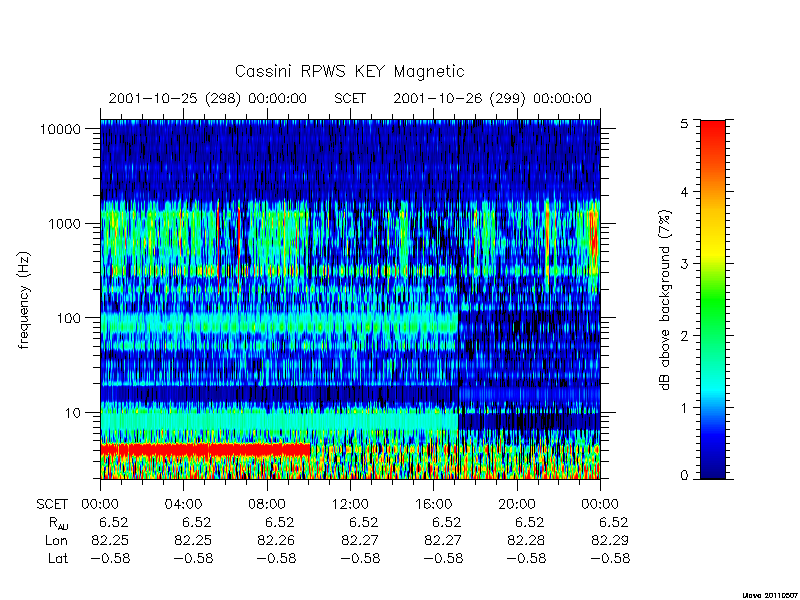Screen dimensions: 800x600
Task: Click the colorbar tick label "1"
Action: [x=685, y=408]
